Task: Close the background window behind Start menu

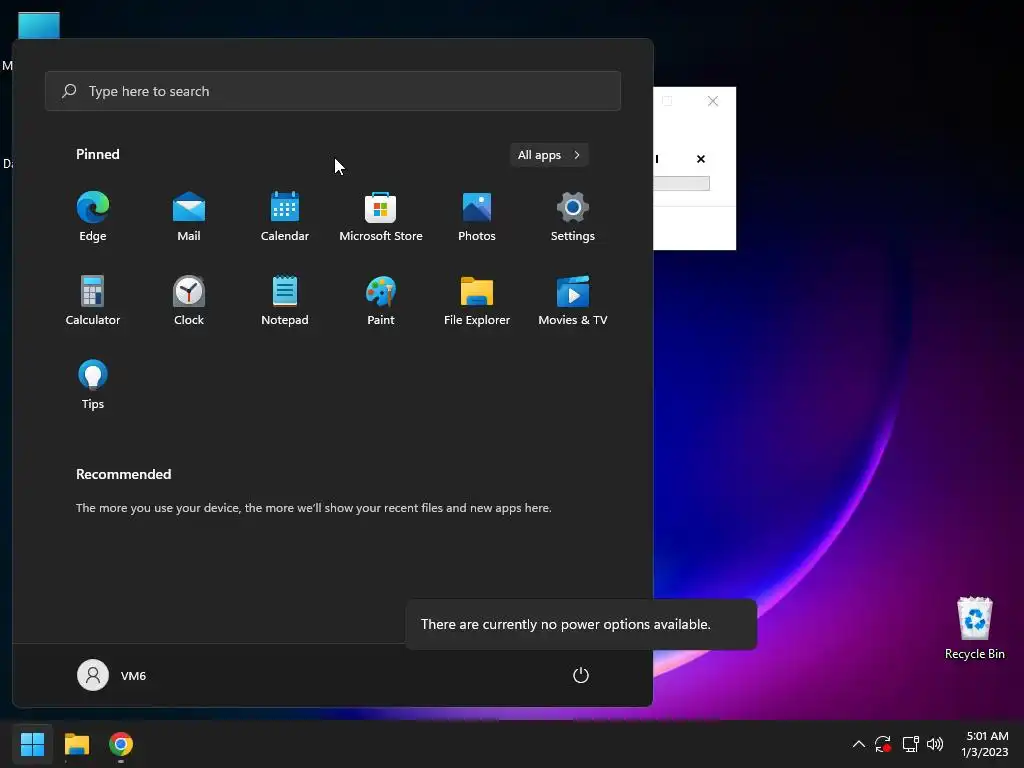Action: coord(712,101)
